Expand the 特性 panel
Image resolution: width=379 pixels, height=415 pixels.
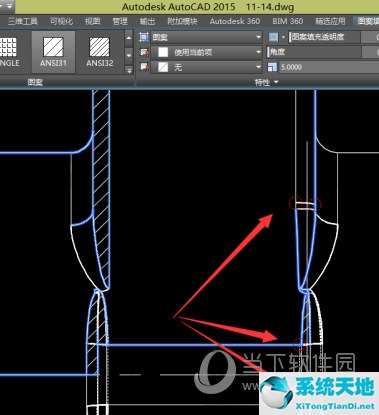click(266, 82)
